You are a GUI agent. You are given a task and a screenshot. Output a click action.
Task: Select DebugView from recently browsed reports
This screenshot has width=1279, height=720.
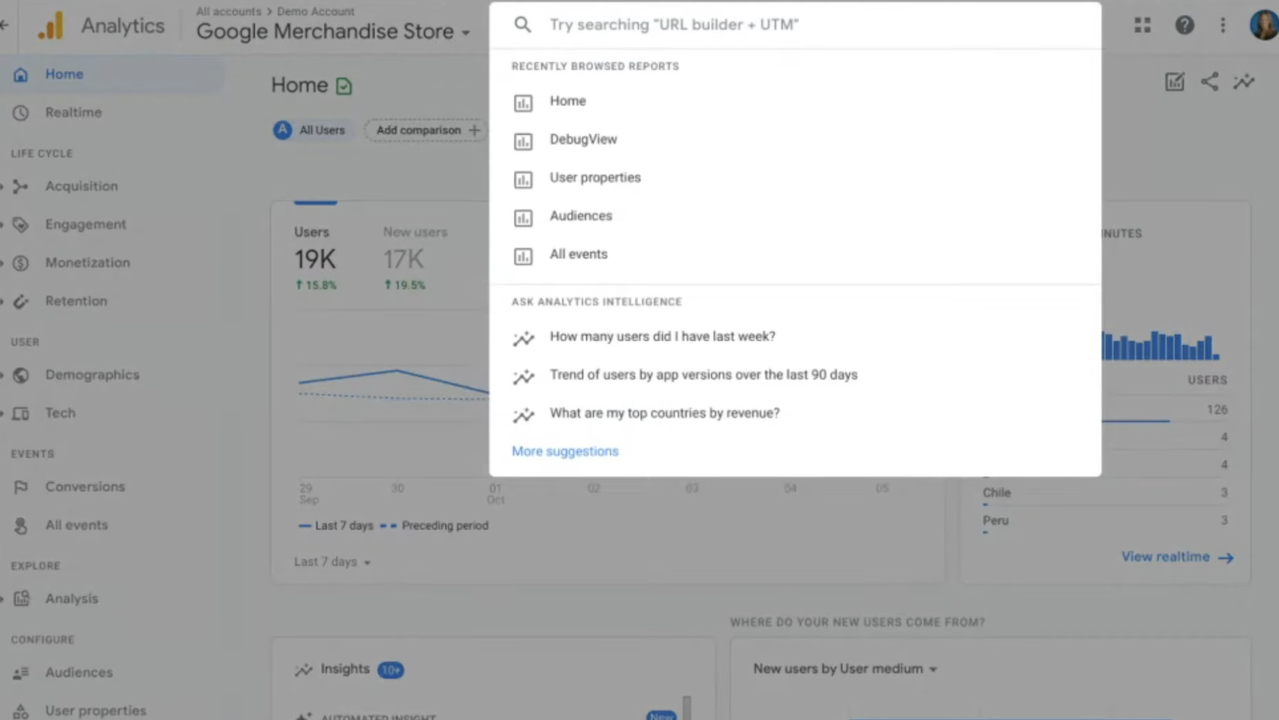(x=583, y=139)
